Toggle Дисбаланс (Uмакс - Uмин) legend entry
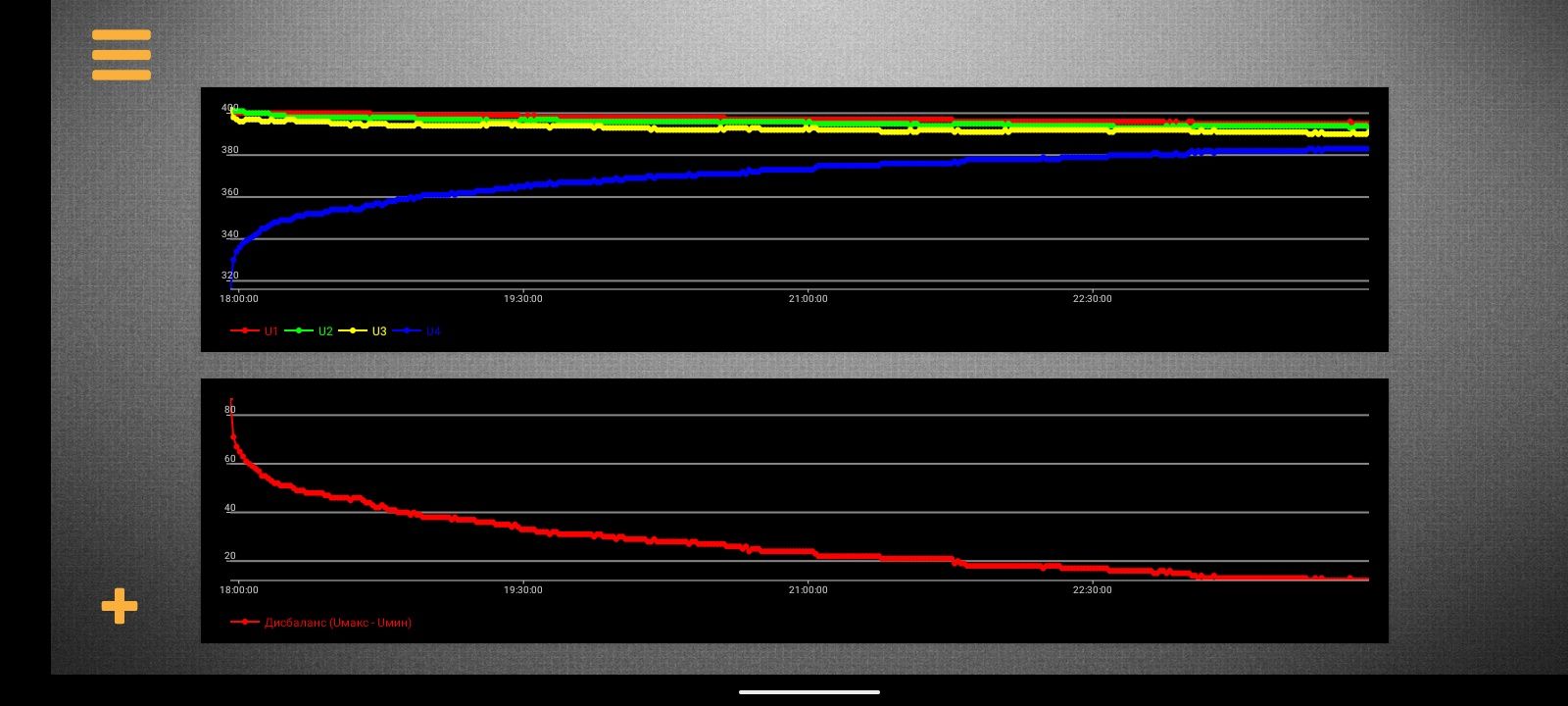 (x=321, y=623)
